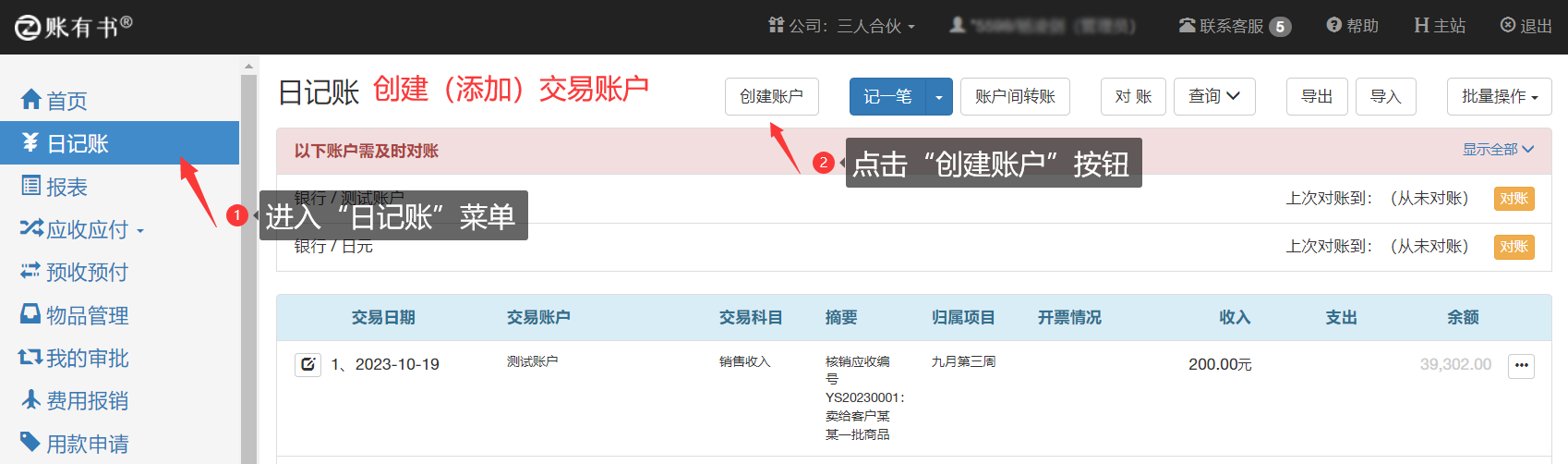Open the 帮助 help page

(x=1353, y=26)
